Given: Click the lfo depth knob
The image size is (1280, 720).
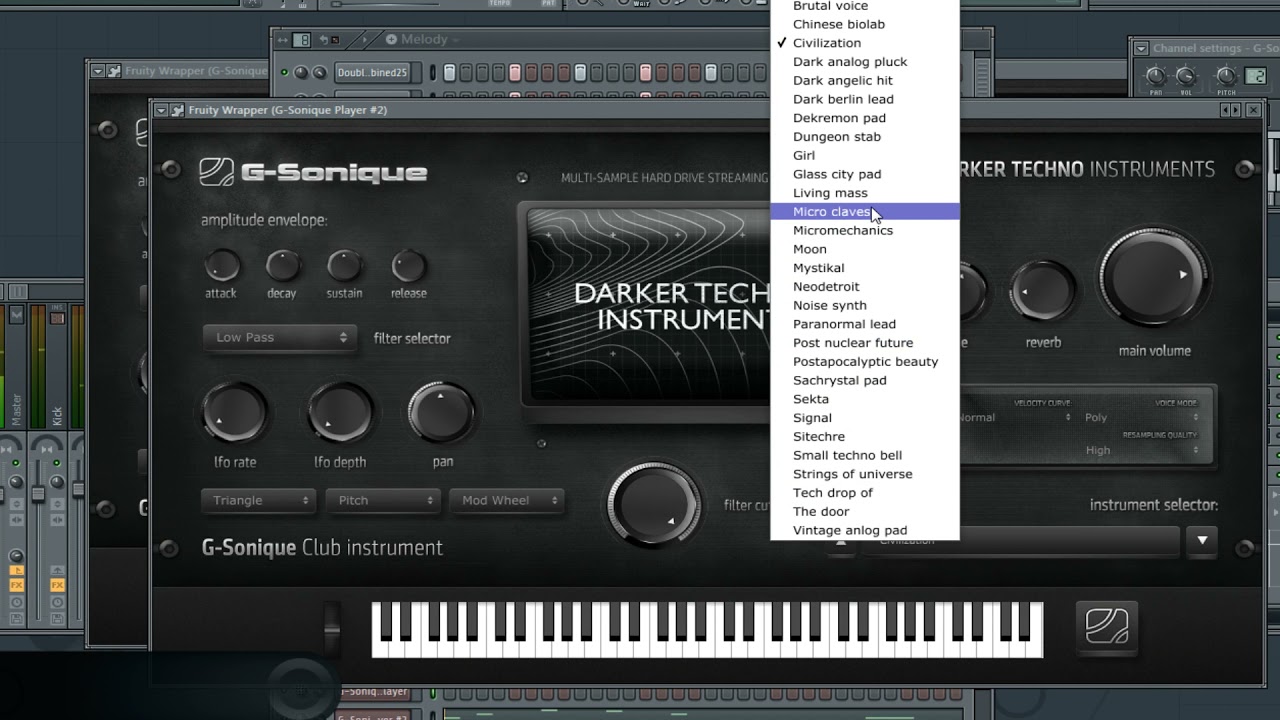Looking at the screenshot, I should tap(340, 412).
